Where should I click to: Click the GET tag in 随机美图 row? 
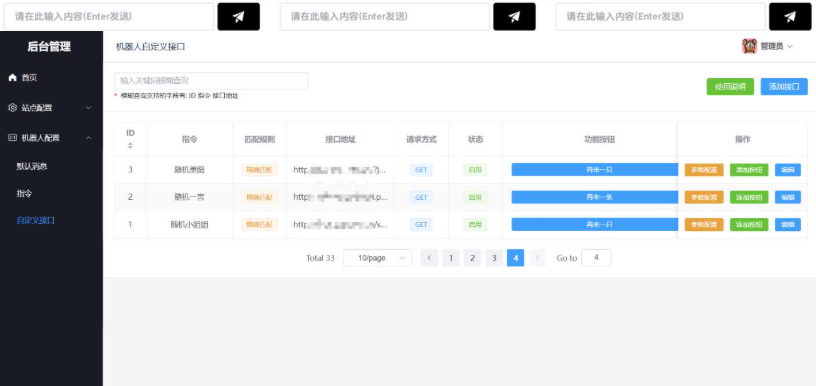421,170
